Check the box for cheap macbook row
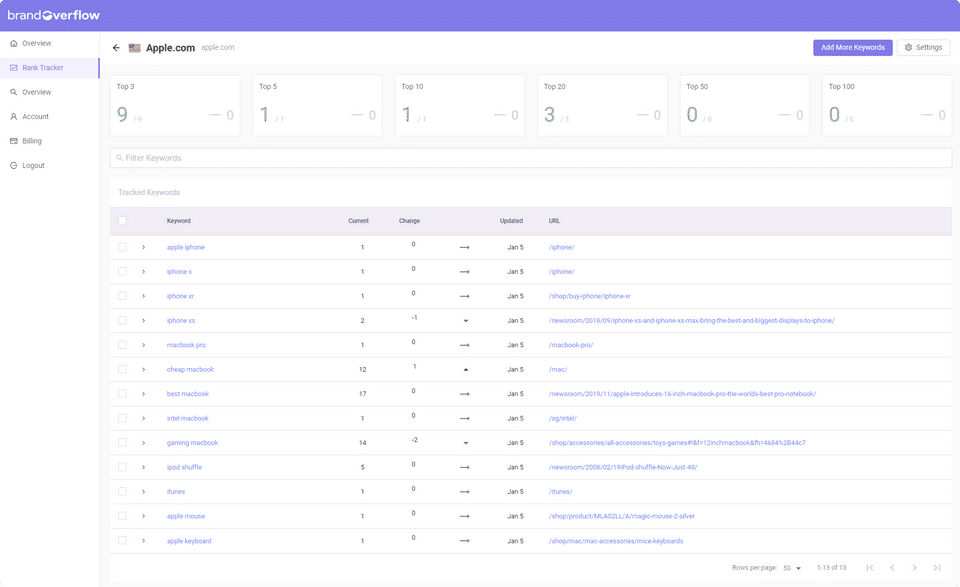 point(122,370)
